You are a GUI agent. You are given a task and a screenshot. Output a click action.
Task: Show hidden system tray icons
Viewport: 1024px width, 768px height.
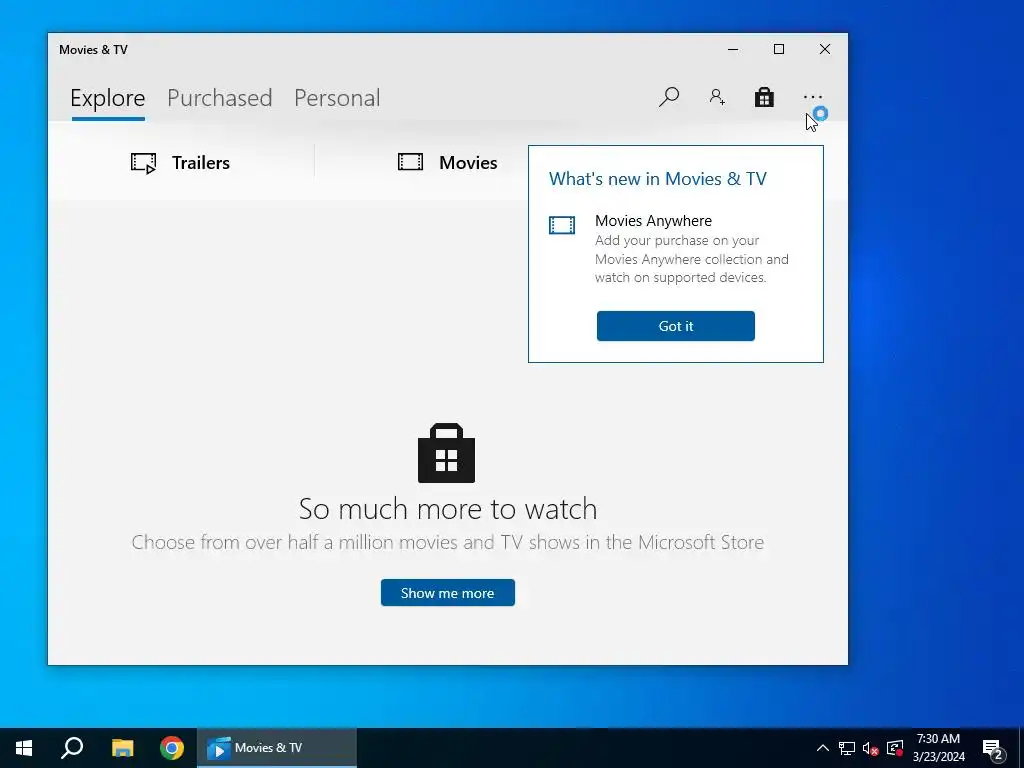tap(823, 748)
